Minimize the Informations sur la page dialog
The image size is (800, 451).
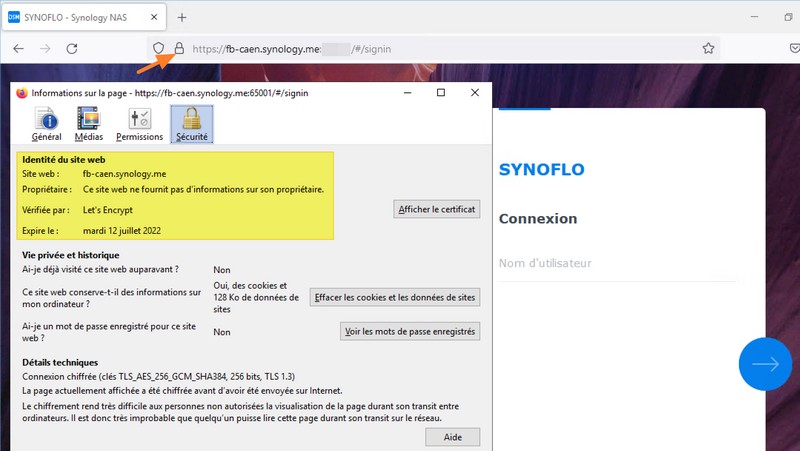pyautogui.click(x=408, y=93)
